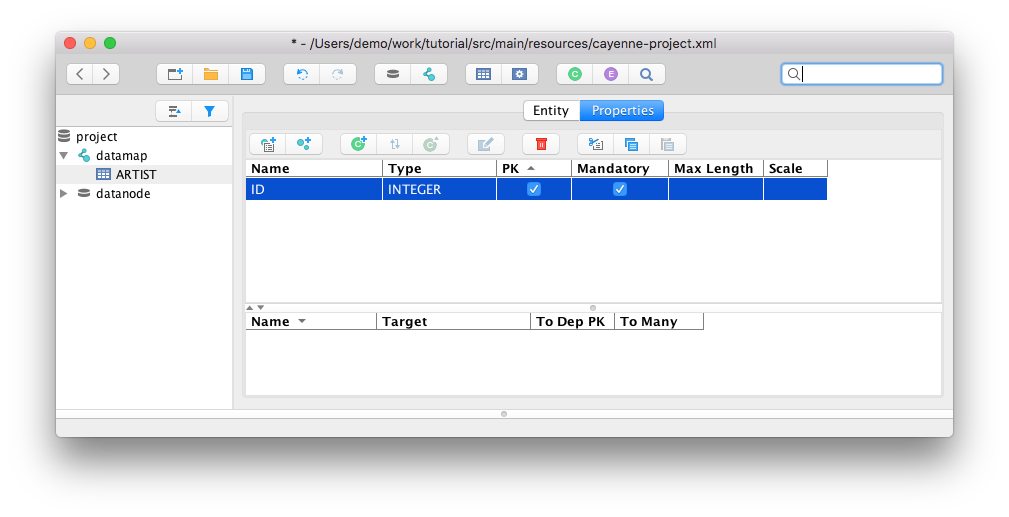Create a new DataNode from the toolbar
This screenshot has height=517, width=1009.
click(393, 74)
